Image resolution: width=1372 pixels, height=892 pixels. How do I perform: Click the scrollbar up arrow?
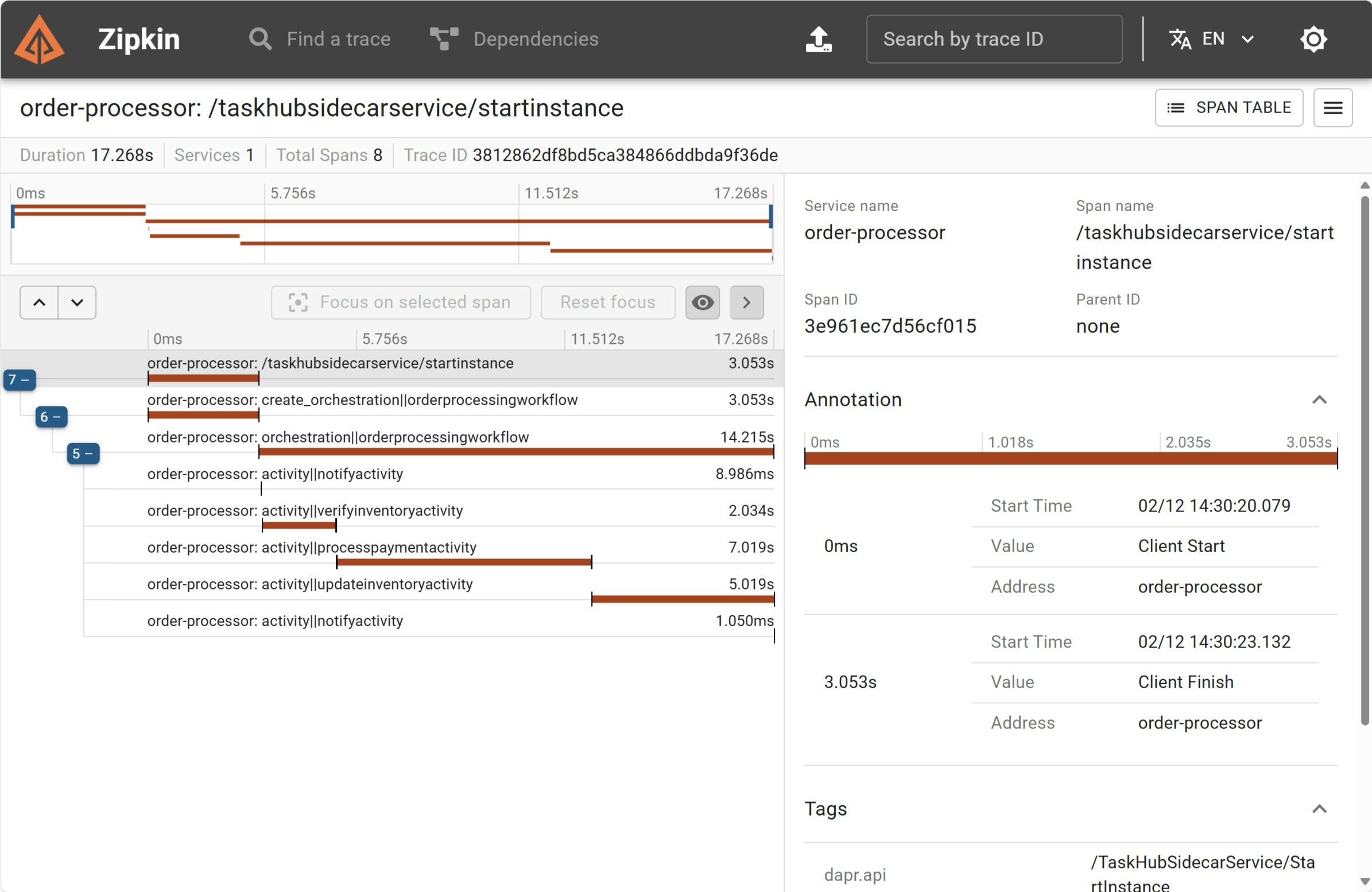pyautogui.click(x=1364, y=185)
